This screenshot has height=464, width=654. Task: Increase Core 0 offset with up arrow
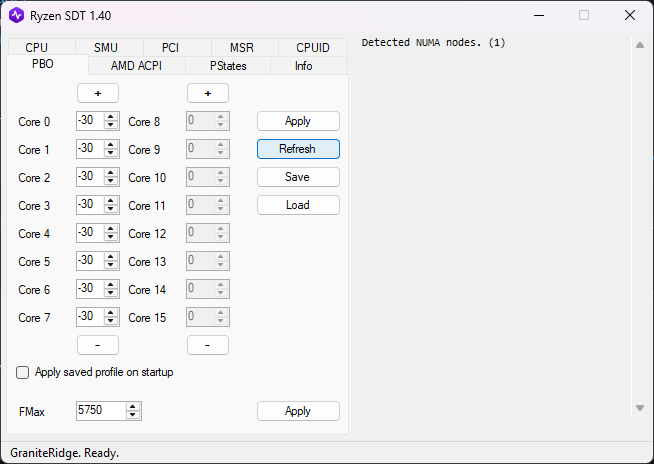111,117
